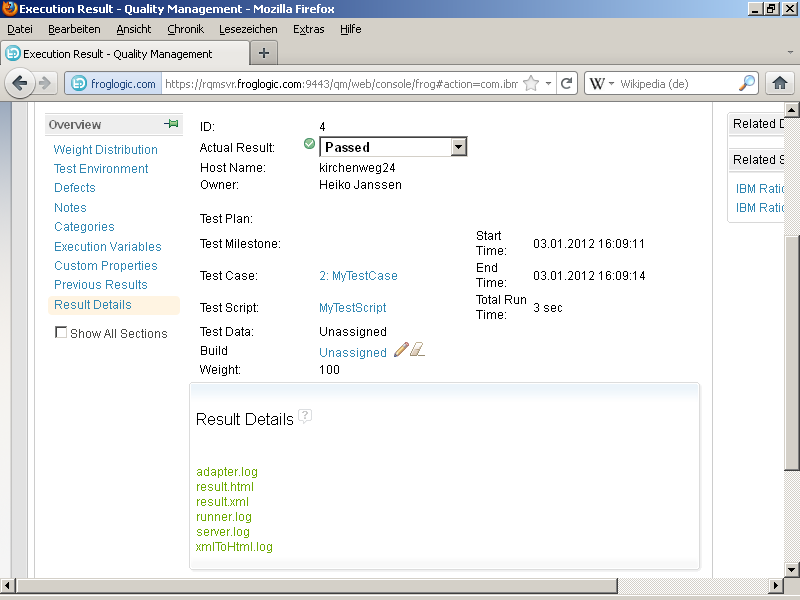Go back with the browser back arrow
The width and height of the screenshot is (800, 600).
coord(20,84)
